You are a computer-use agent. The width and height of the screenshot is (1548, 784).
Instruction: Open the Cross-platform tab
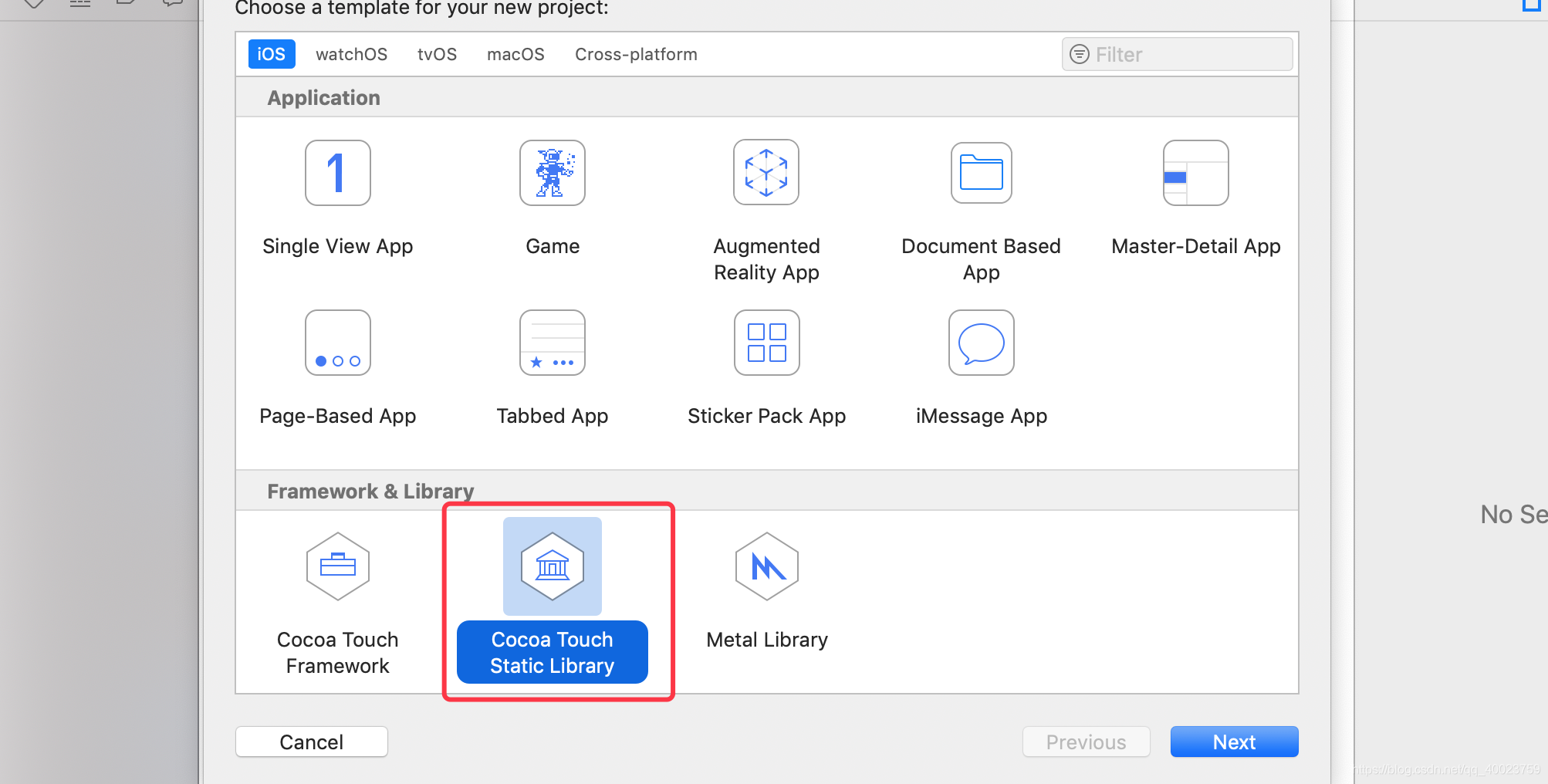pos(636,54)
